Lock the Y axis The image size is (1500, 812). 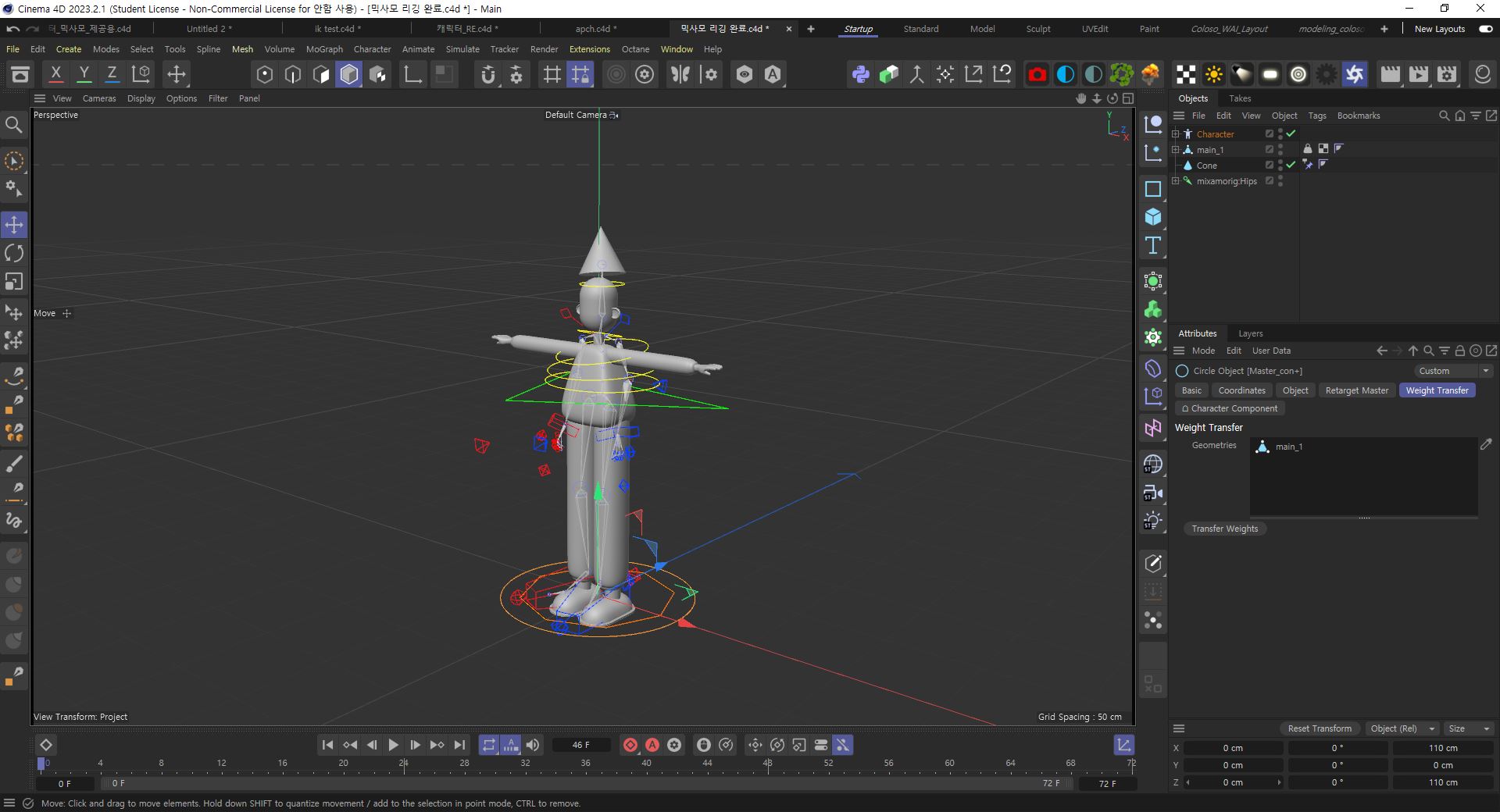tap(84, 74)
